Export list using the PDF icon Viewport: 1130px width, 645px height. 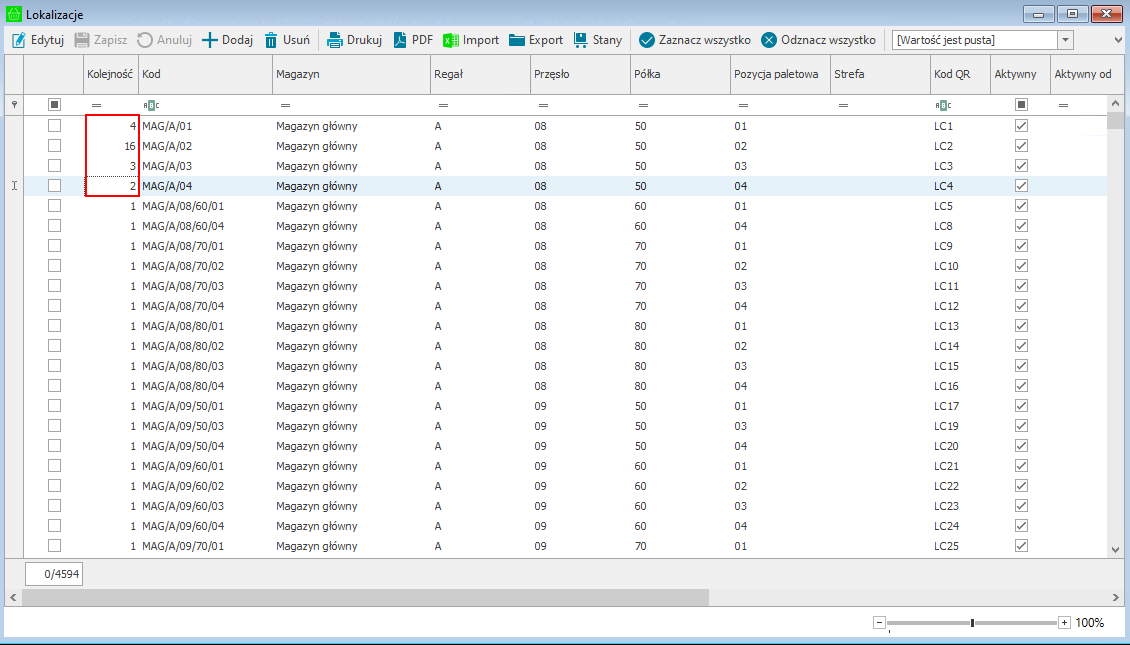pyautogui.click(x=400, y=40)
